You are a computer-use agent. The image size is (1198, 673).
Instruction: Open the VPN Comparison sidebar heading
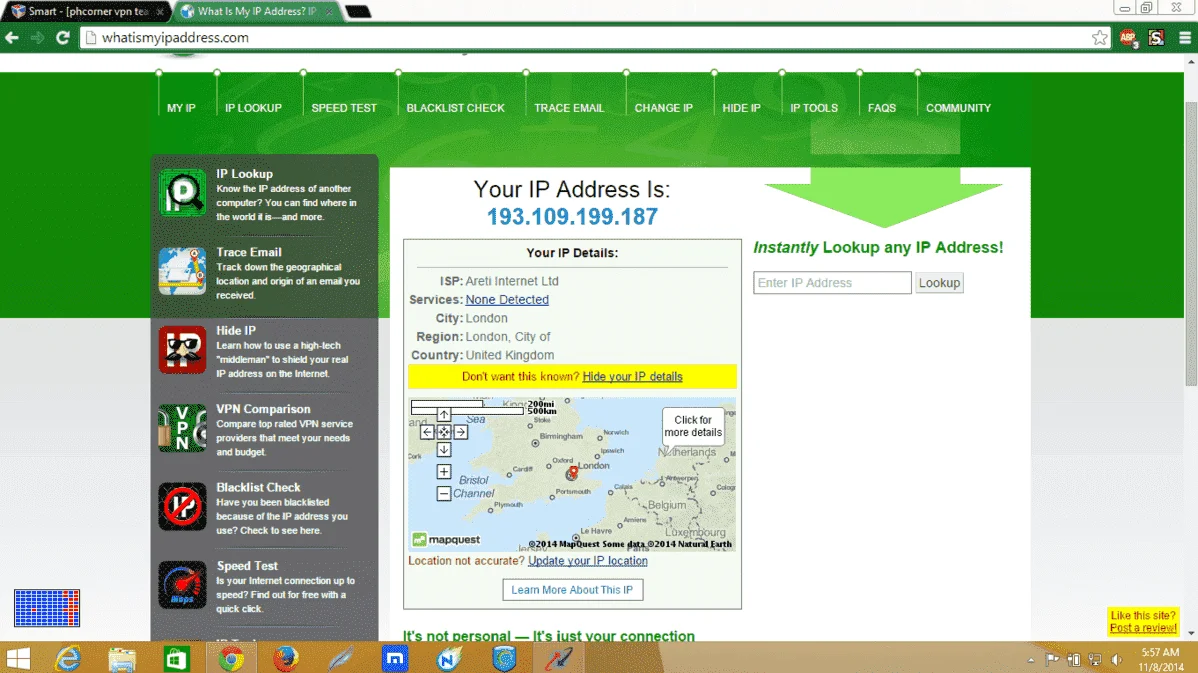click(263, 409)
